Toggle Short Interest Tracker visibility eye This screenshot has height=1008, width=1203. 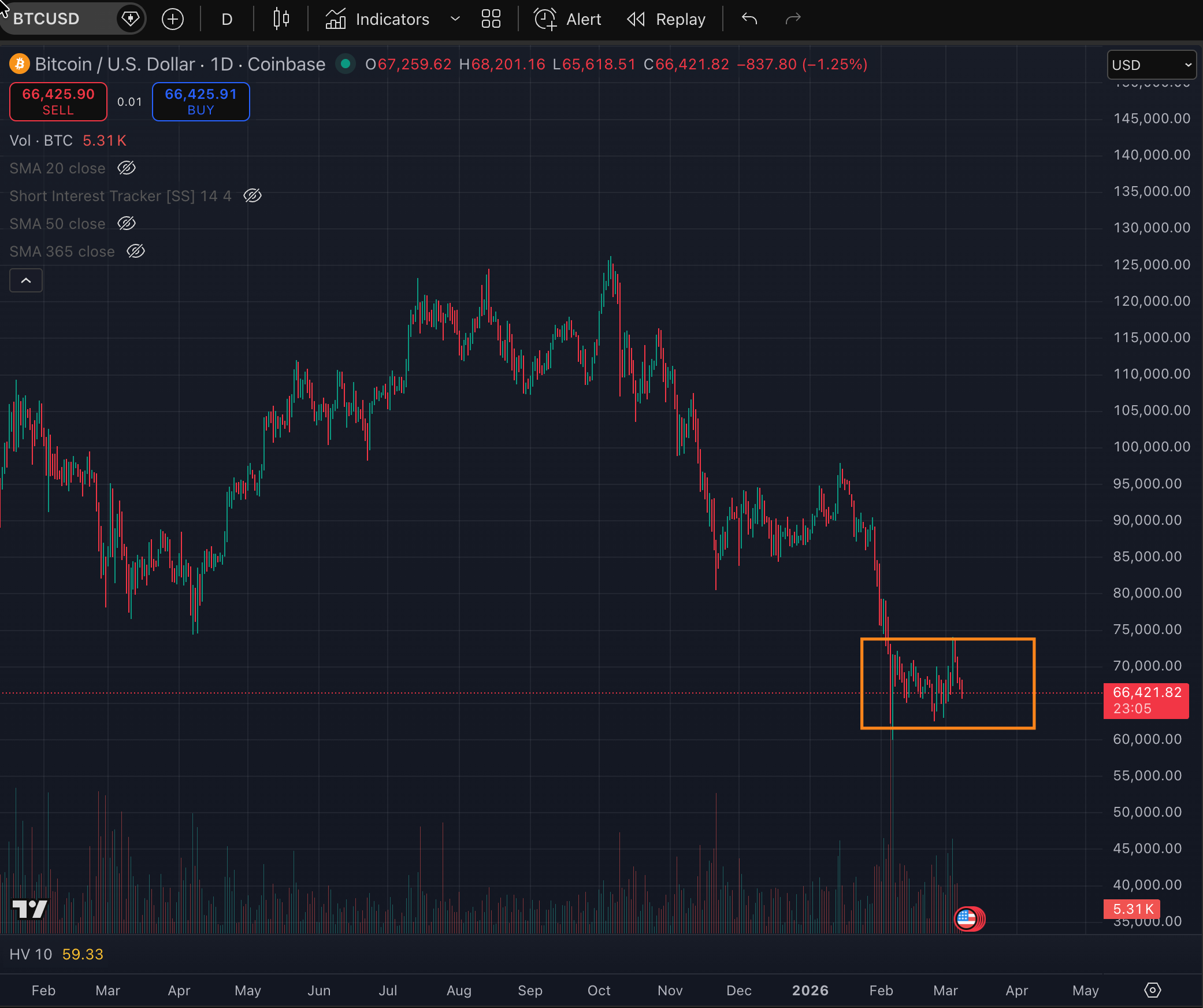point(253,196)
